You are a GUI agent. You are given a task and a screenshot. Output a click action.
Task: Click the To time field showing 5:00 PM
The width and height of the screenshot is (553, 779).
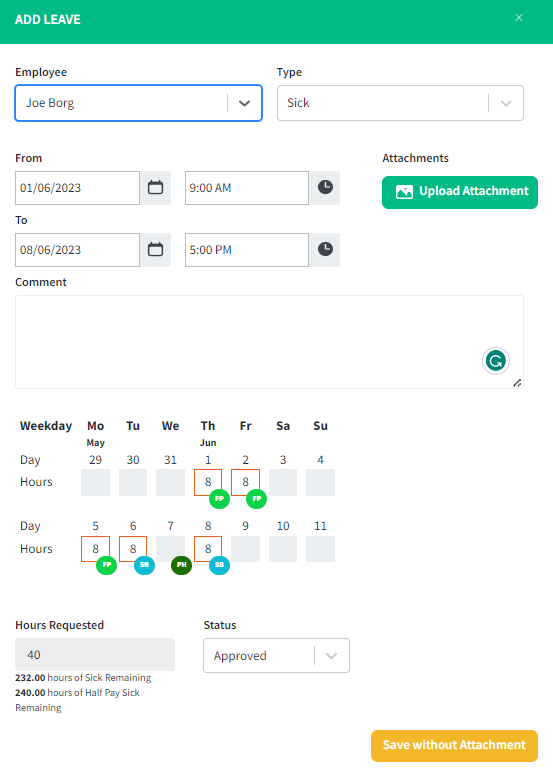(247, 249)
